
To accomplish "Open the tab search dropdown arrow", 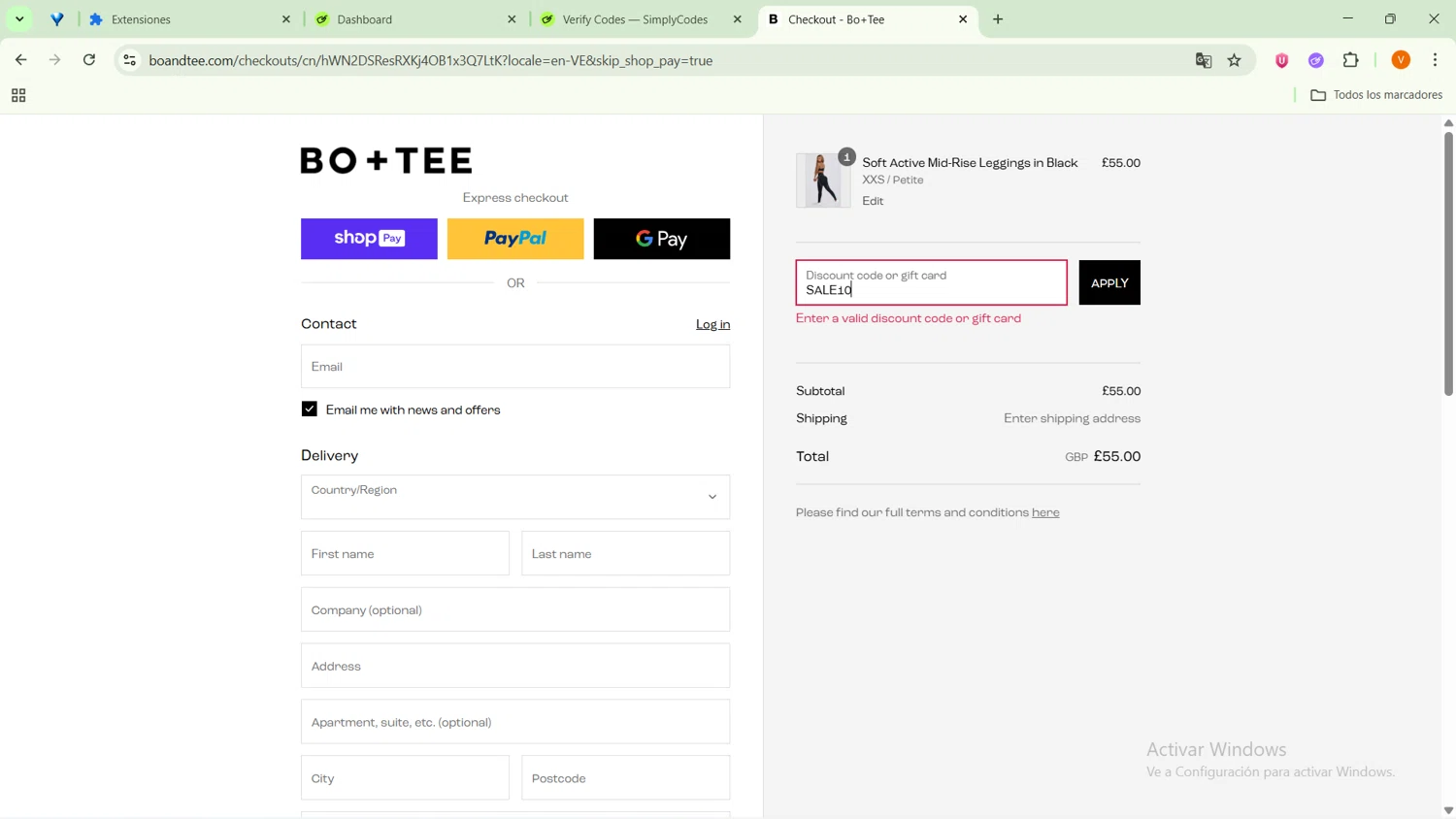I will 19,19.
